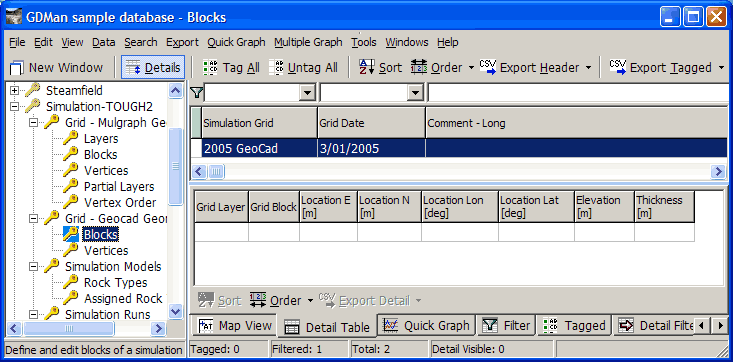Select Vertices under Grid - Geocad
The height and width of the screenshot is (362, 733).
(x=106, y=251)
